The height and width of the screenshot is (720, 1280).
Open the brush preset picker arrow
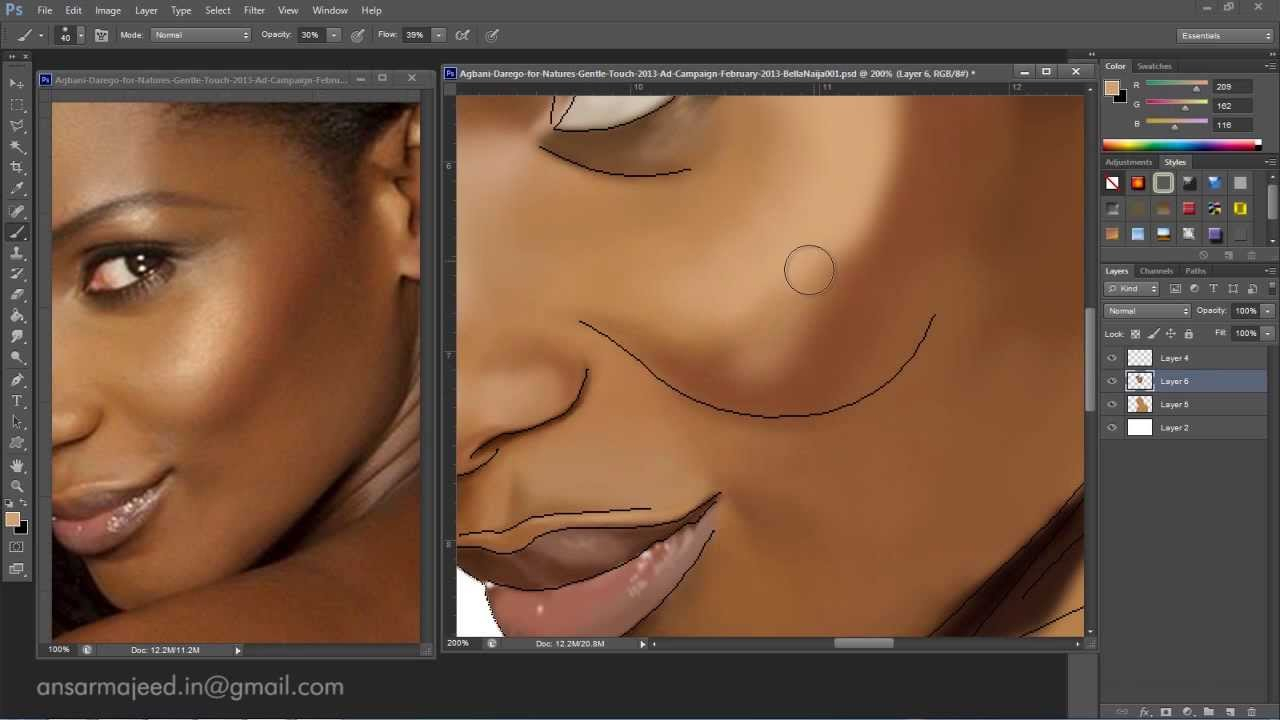pos(80,35)
